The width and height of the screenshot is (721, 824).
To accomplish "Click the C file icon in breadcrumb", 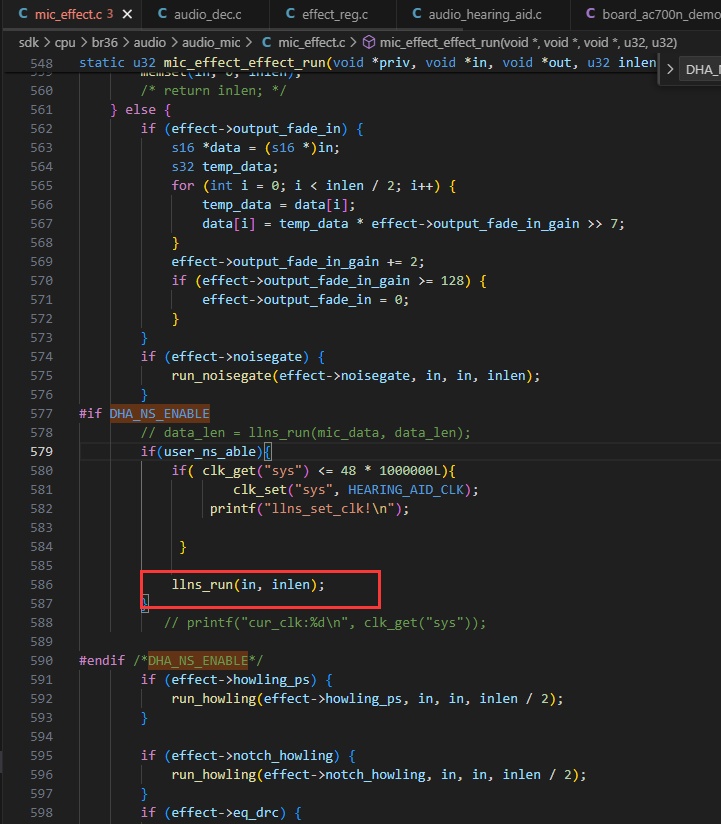I will pos(267,42).
